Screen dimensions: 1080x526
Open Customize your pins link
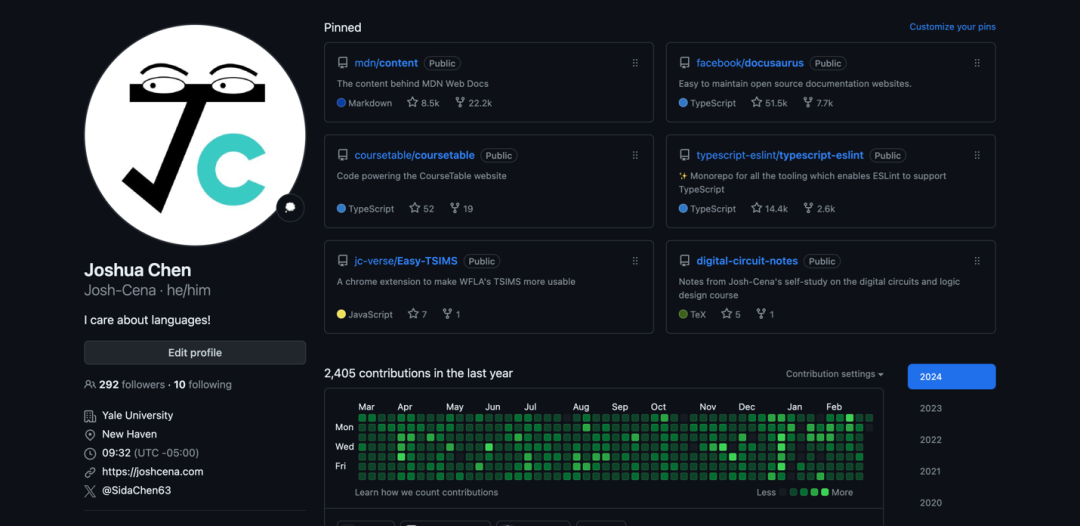(952, 27)
